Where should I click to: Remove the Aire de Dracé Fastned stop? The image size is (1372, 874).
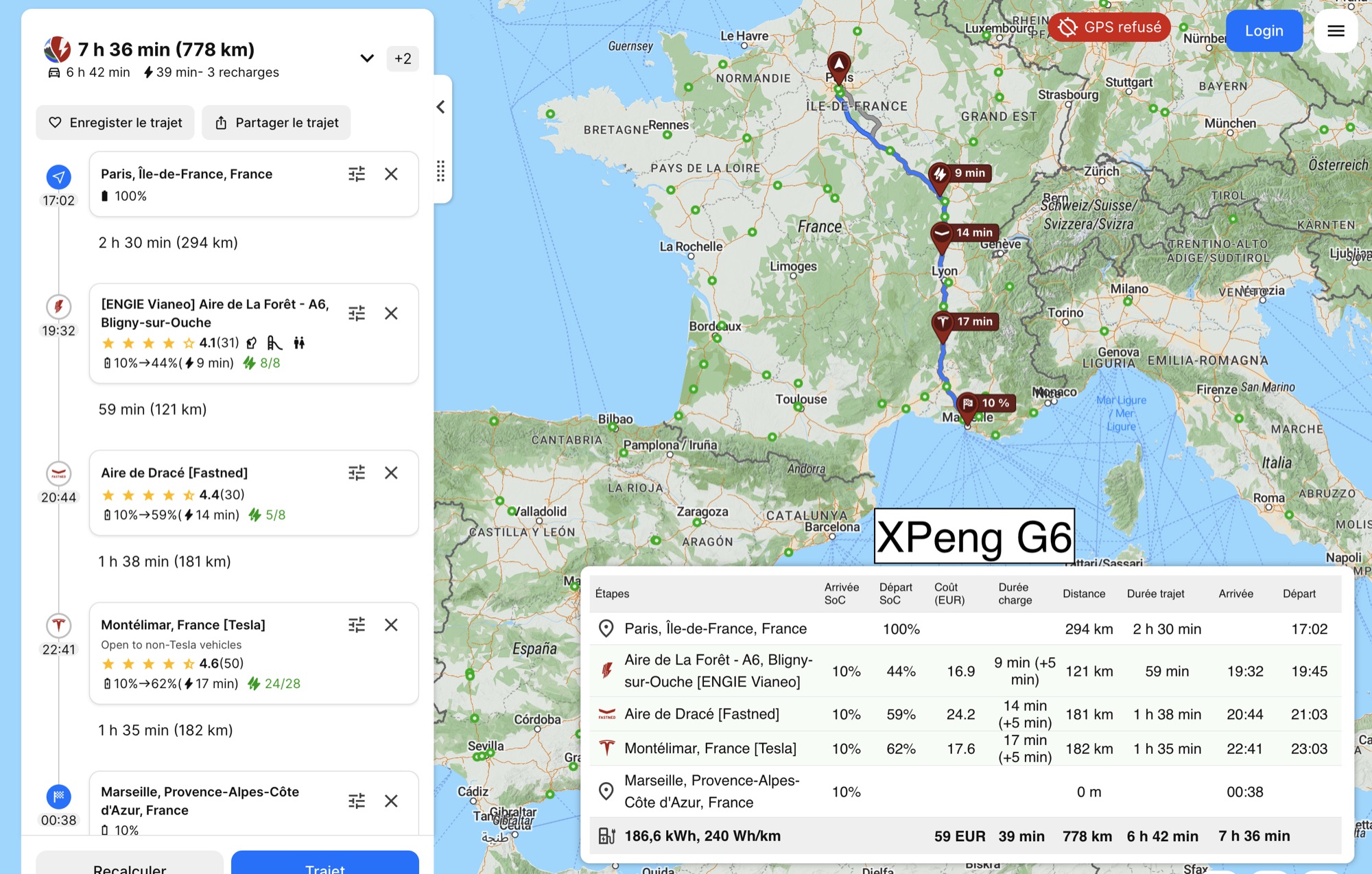click(391, 473)
